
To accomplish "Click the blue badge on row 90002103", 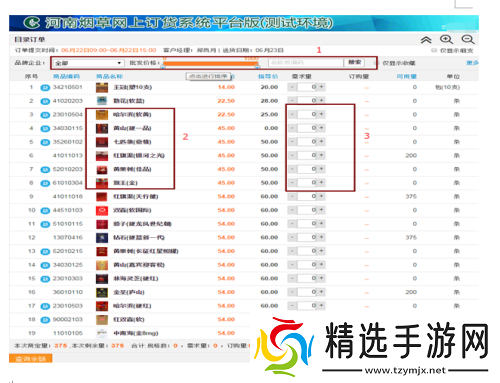I will pyautogui.click(x=45, y=320).
